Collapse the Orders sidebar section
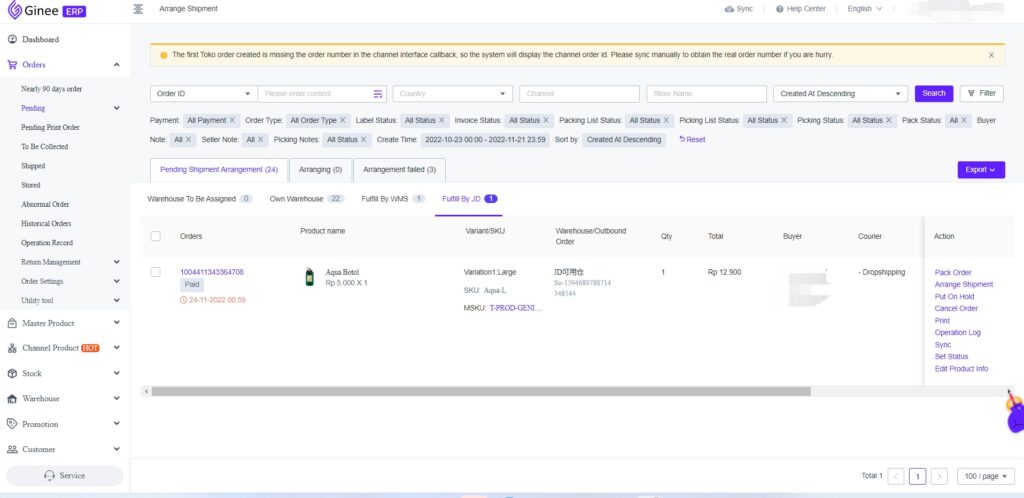This screenshot has height=498, width=1024. pyautogui.click(x=116, y=65)
